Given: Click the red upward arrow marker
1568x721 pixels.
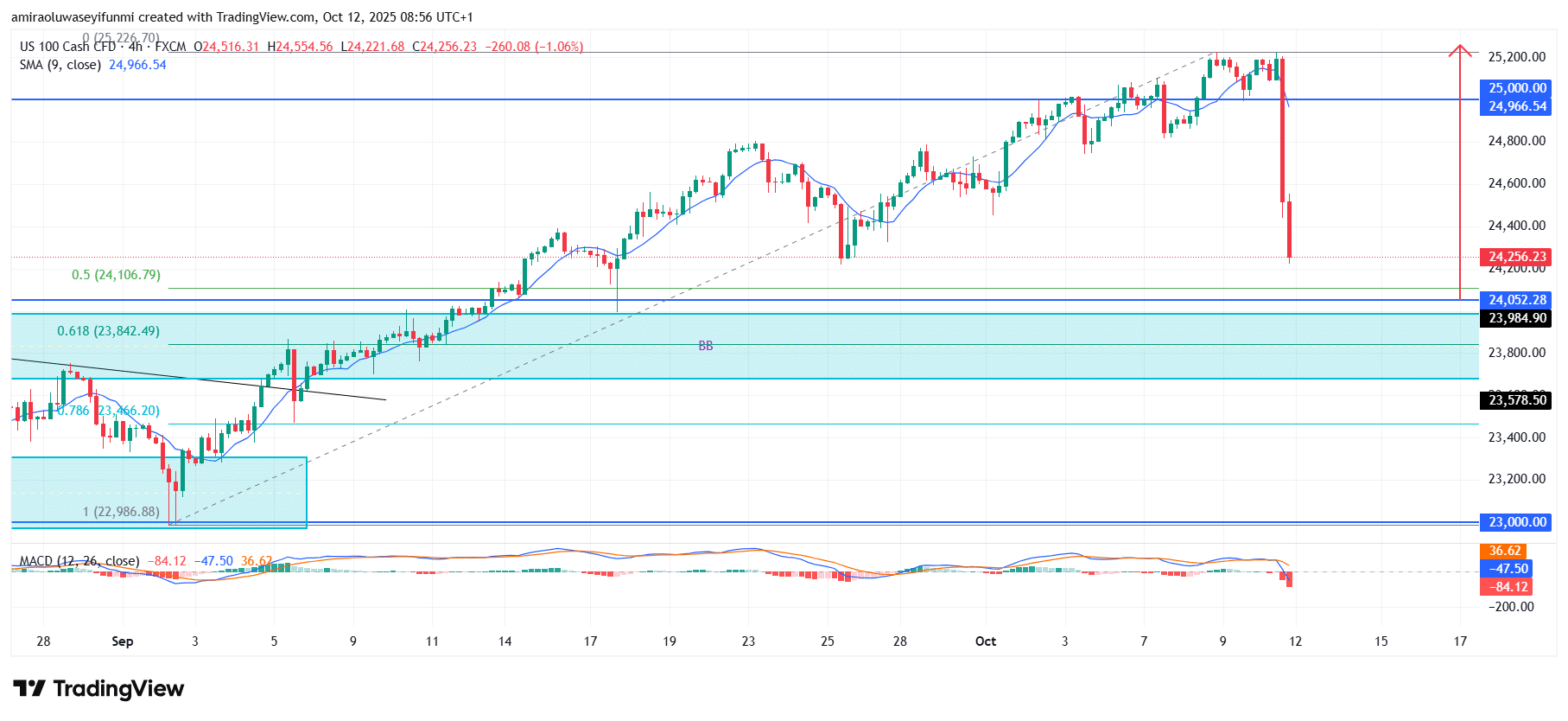Looking at the screenshot, I should pyautogui.click(x=1460, y=52).
